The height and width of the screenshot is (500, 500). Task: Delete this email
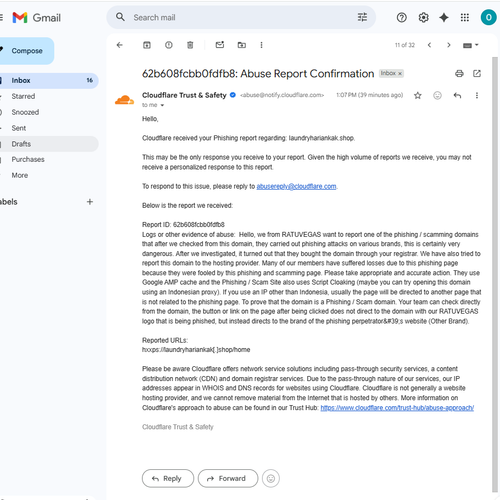point(190,45)
